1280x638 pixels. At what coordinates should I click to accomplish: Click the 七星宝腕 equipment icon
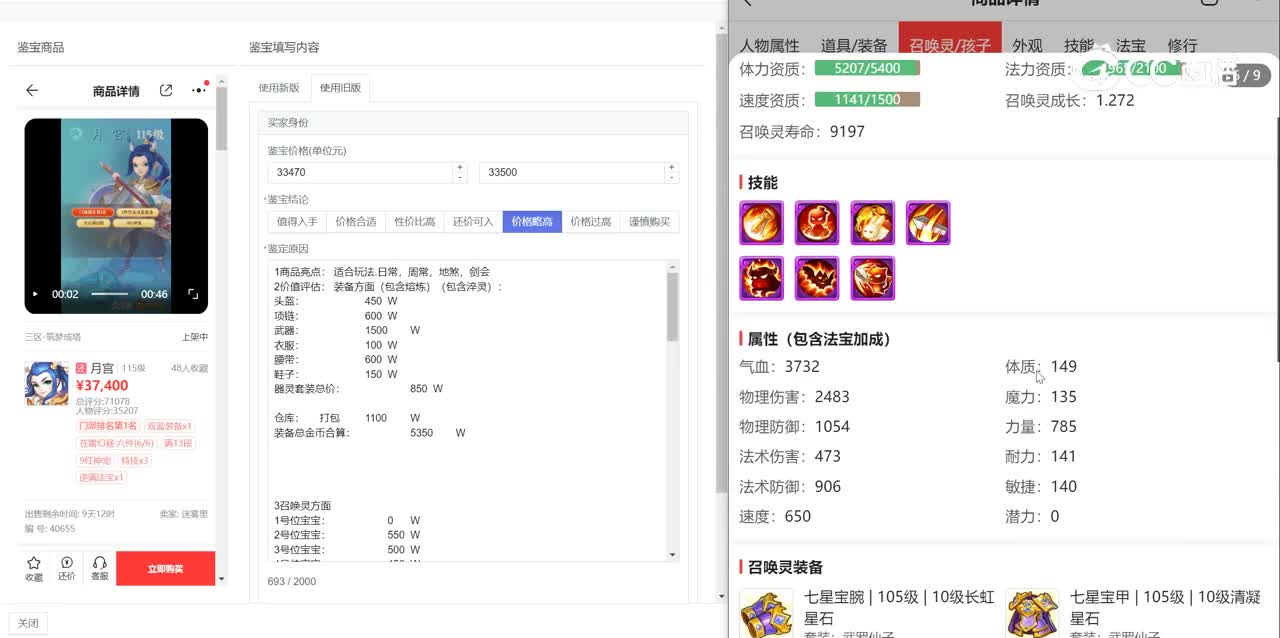point(765,613)
